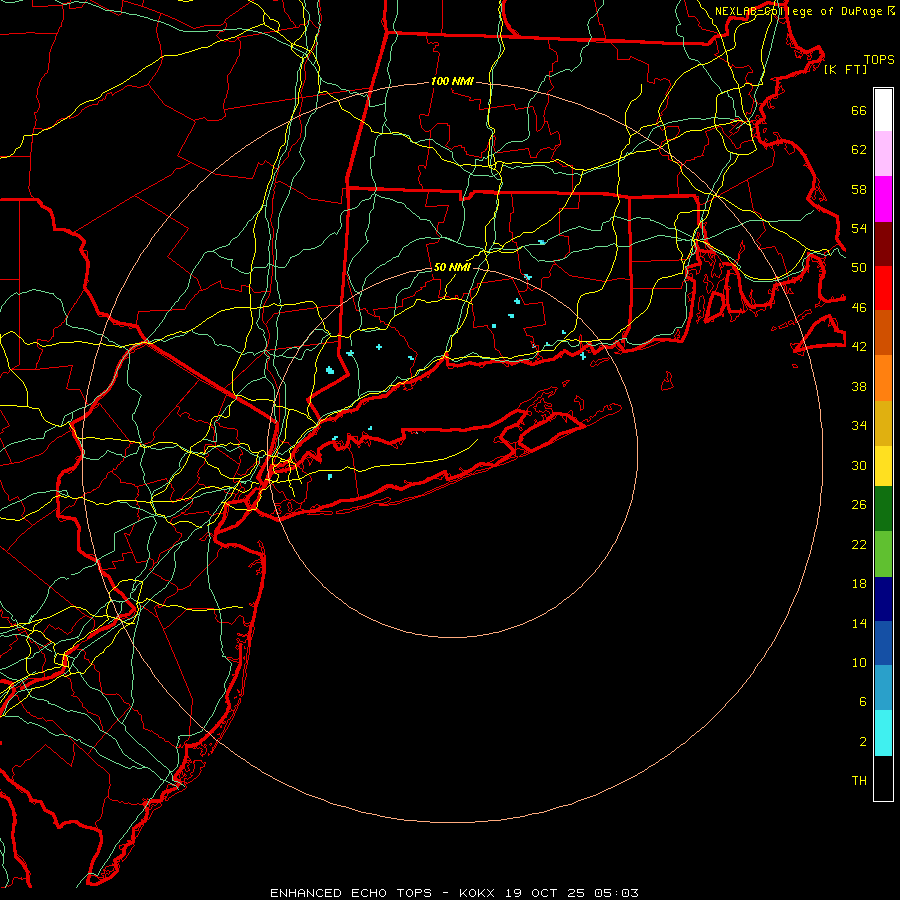Click the 62 legend value label

859,149
